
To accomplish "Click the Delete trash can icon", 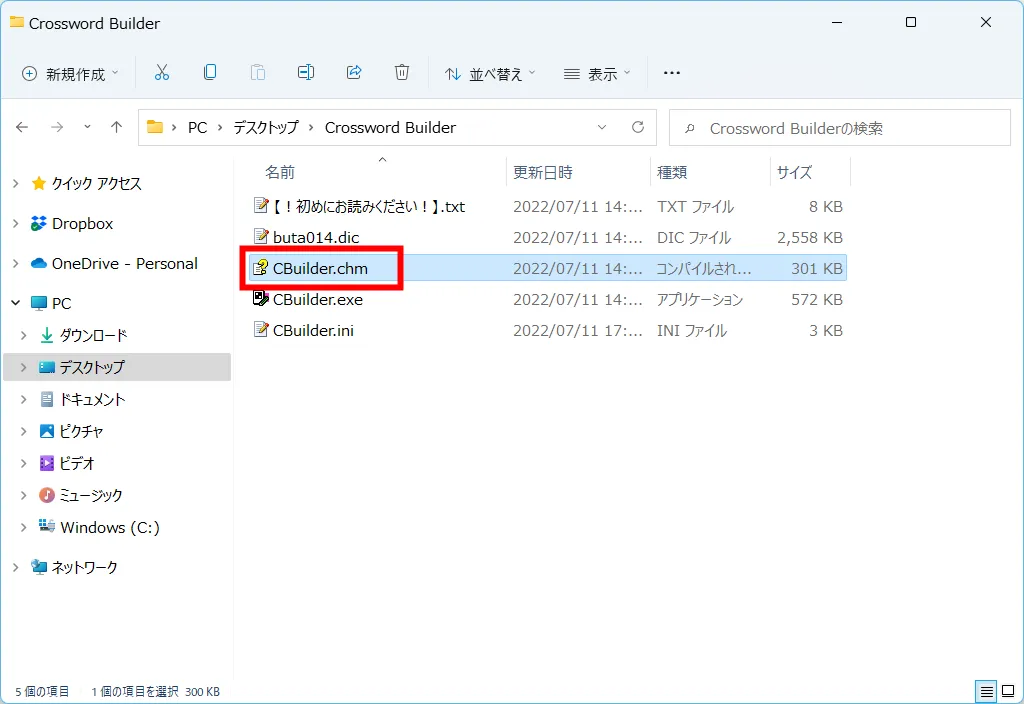I will [x=402, y=72].
